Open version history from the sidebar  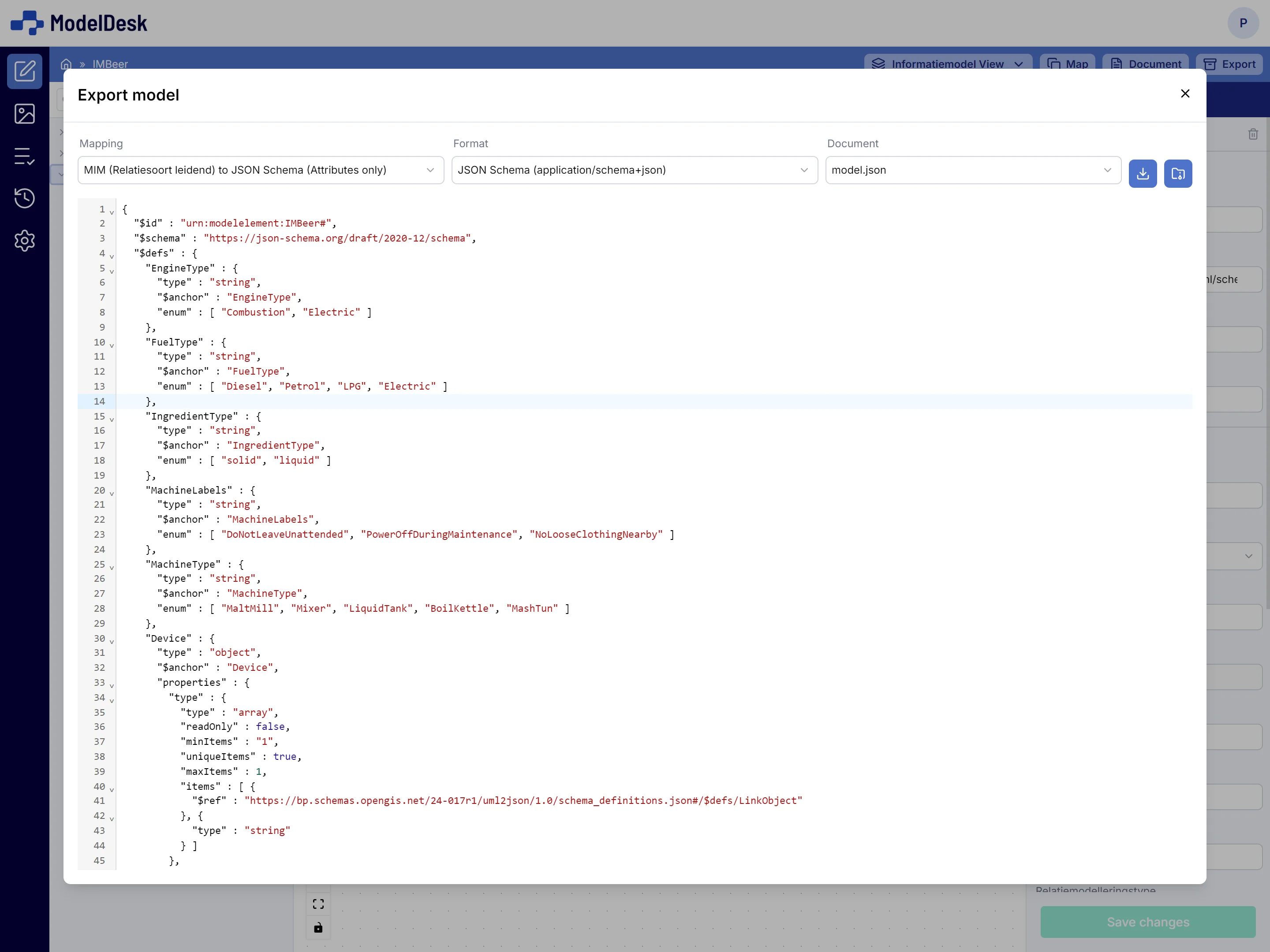pos(25,198)
